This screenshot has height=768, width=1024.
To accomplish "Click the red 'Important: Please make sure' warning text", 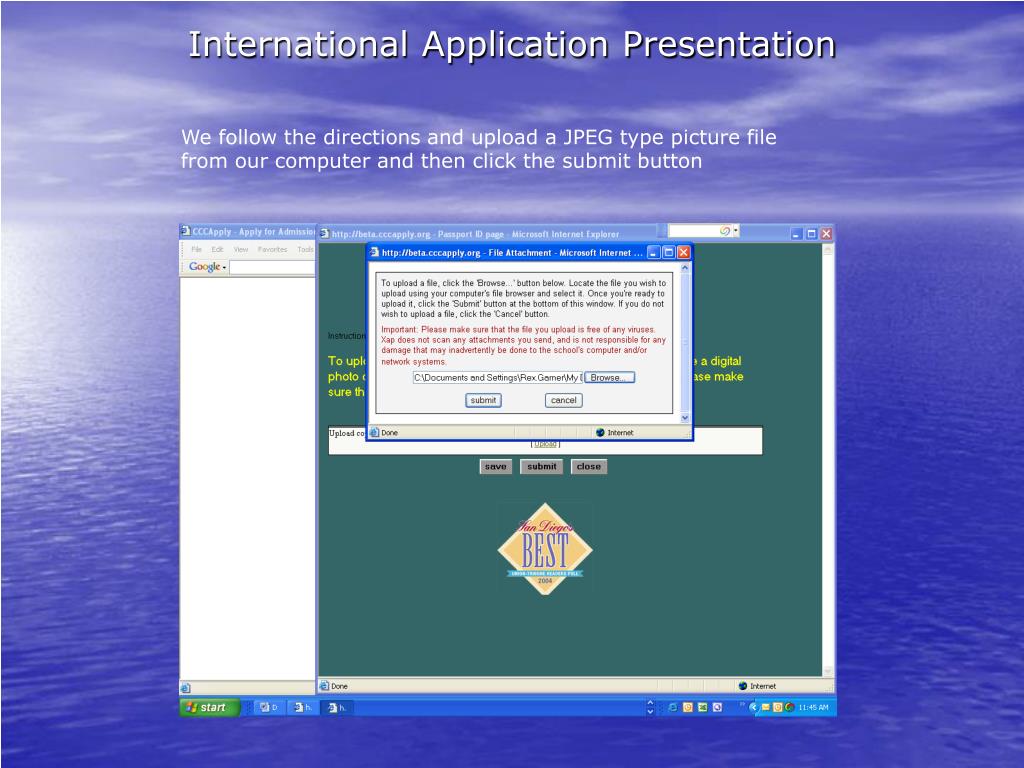I will [523, 345].
